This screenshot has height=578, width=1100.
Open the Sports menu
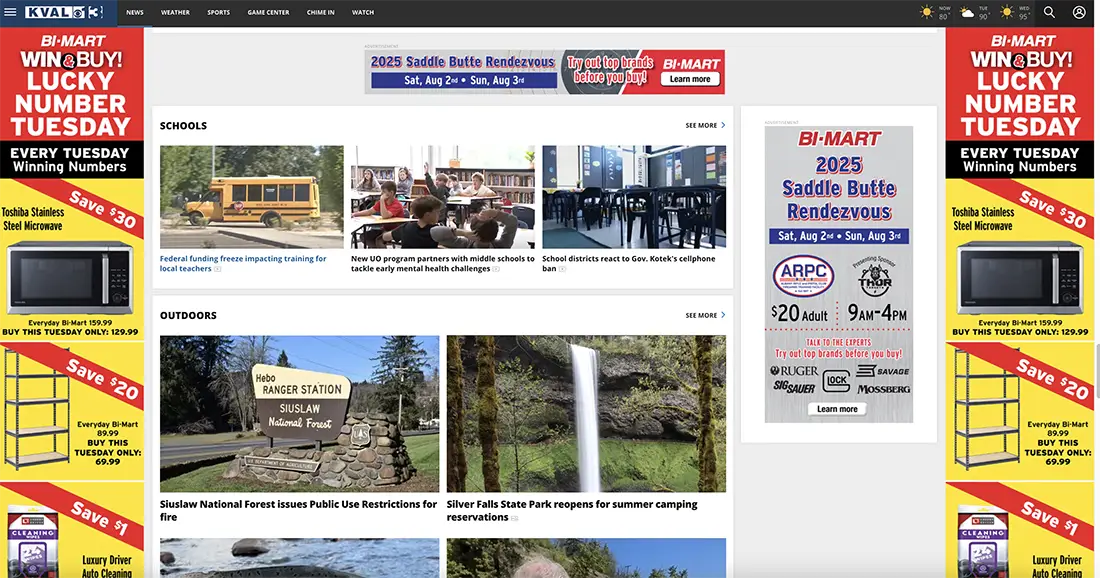pyautogui.click(x=218, y=13)
